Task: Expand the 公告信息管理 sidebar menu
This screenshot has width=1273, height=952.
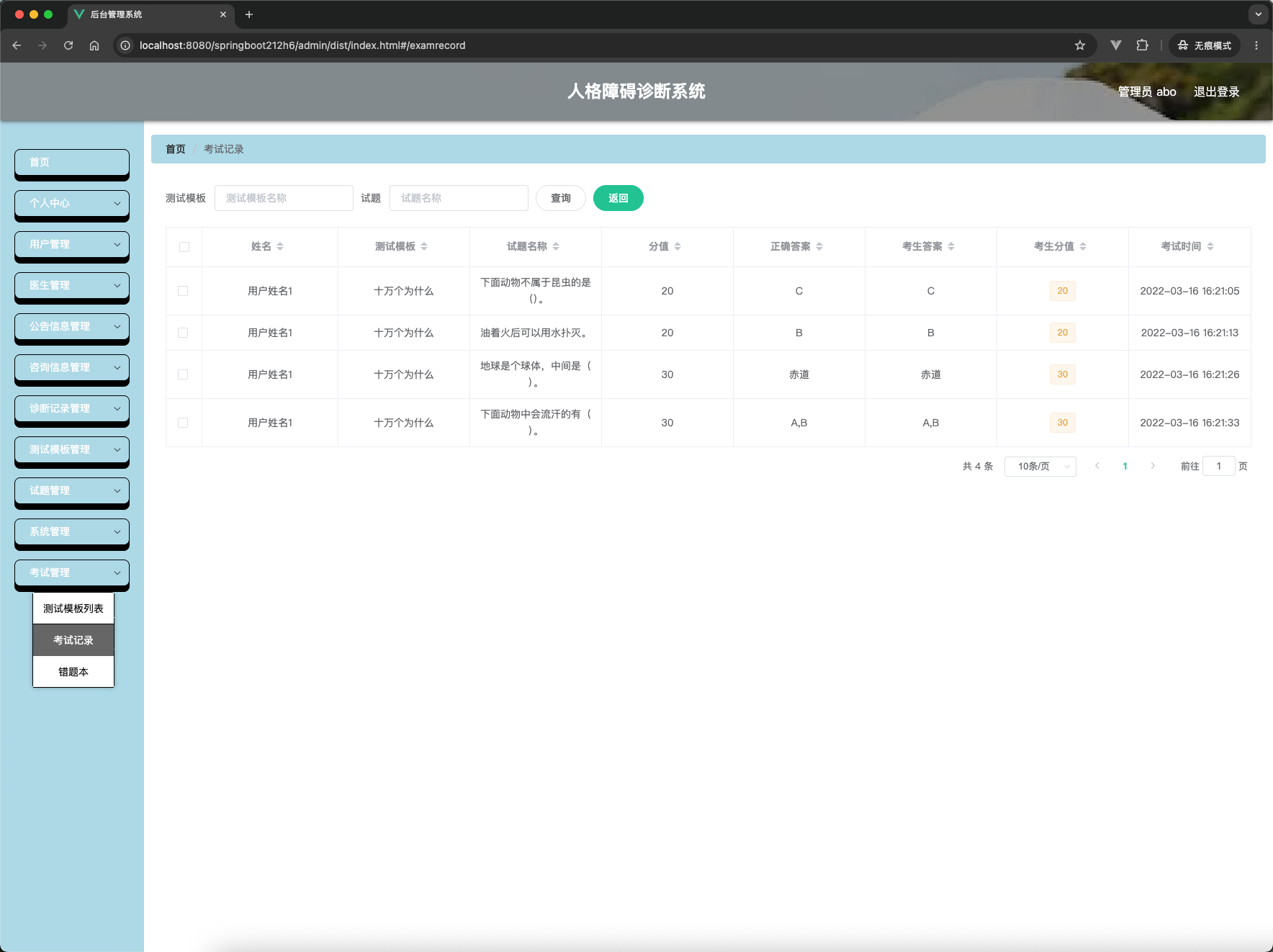Action: point(72,326)
